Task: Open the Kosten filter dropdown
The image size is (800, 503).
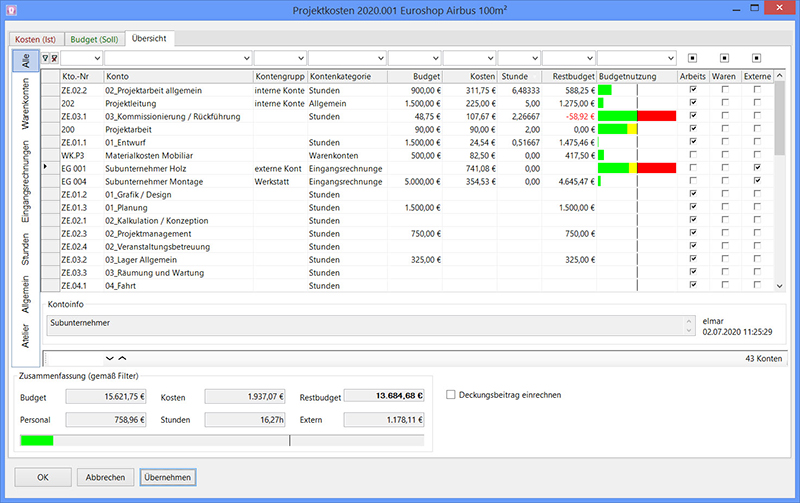Action: coord(490,59)
